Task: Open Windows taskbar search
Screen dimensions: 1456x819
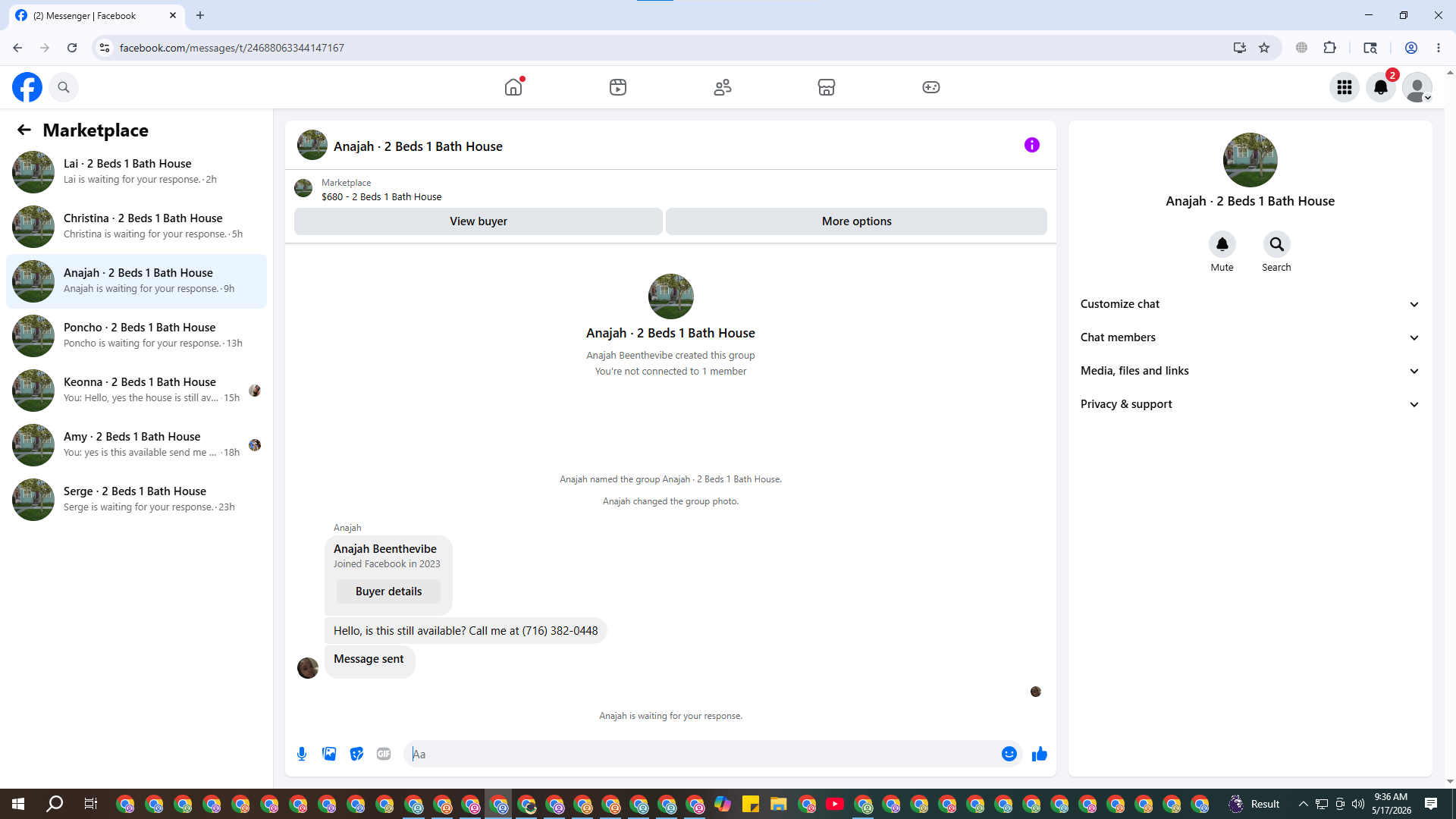Action: click(55, 804)
